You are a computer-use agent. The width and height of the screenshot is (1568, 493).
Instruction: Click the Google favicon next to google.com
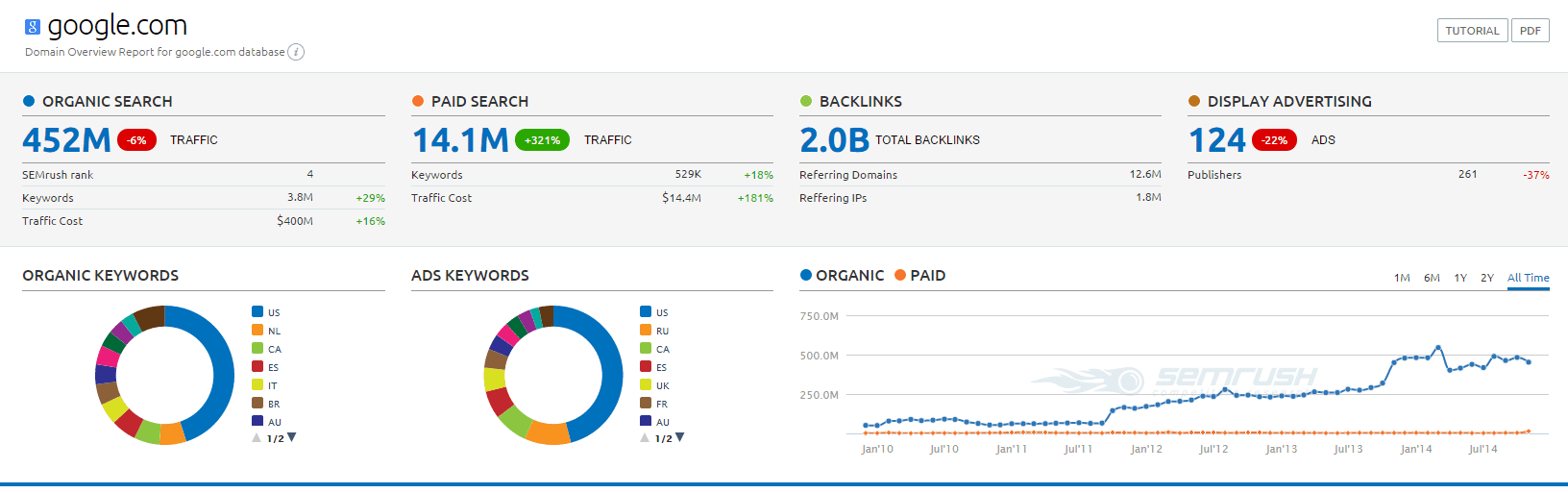tap(33, 27)
